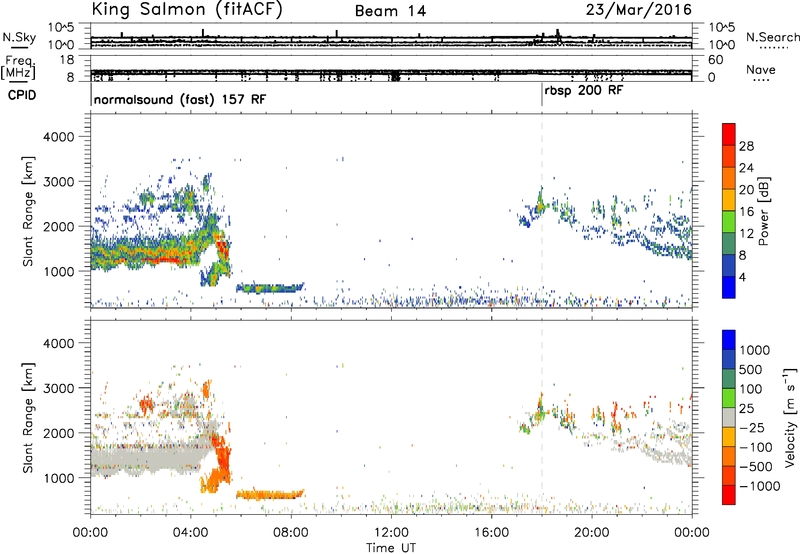Click the "04:00" time tick label

[x=190, y=533]
